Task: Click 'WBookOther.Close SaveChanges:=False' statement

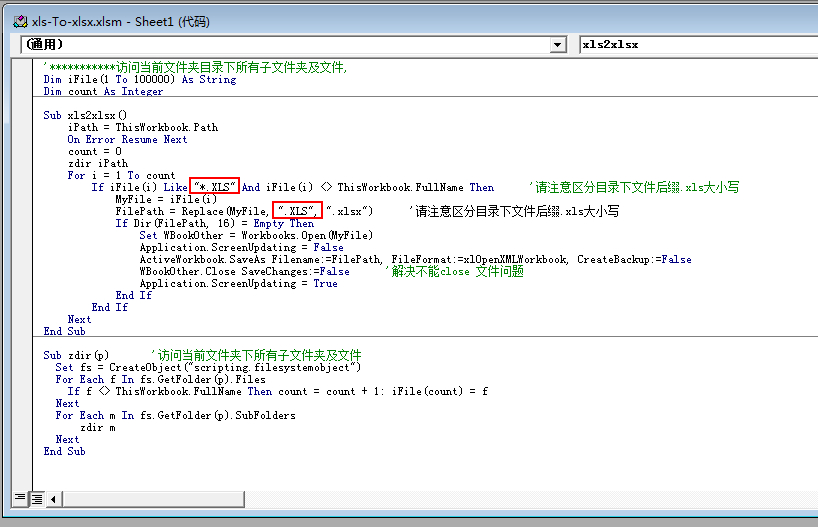Action: pyautogui.click(x=244, y=271)
